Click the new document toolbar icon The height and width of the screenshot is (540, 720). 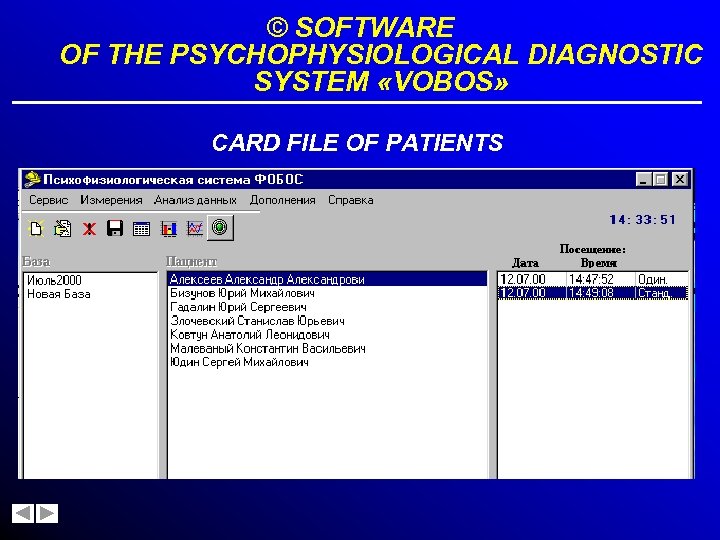(36, 228)
